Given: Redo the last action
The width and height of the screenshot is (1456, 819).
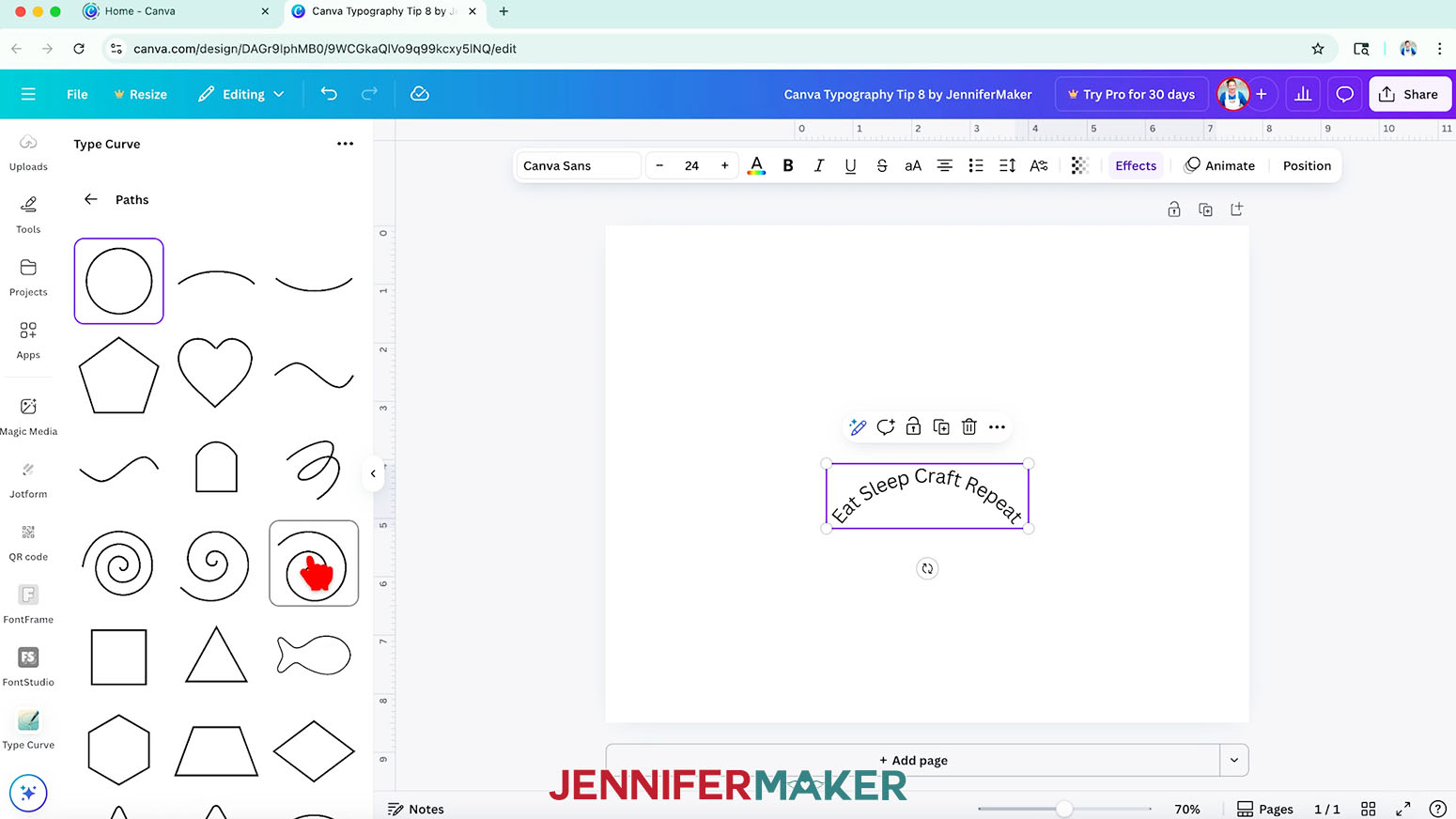Looking at the screenshot, I should tap(369, 94).
